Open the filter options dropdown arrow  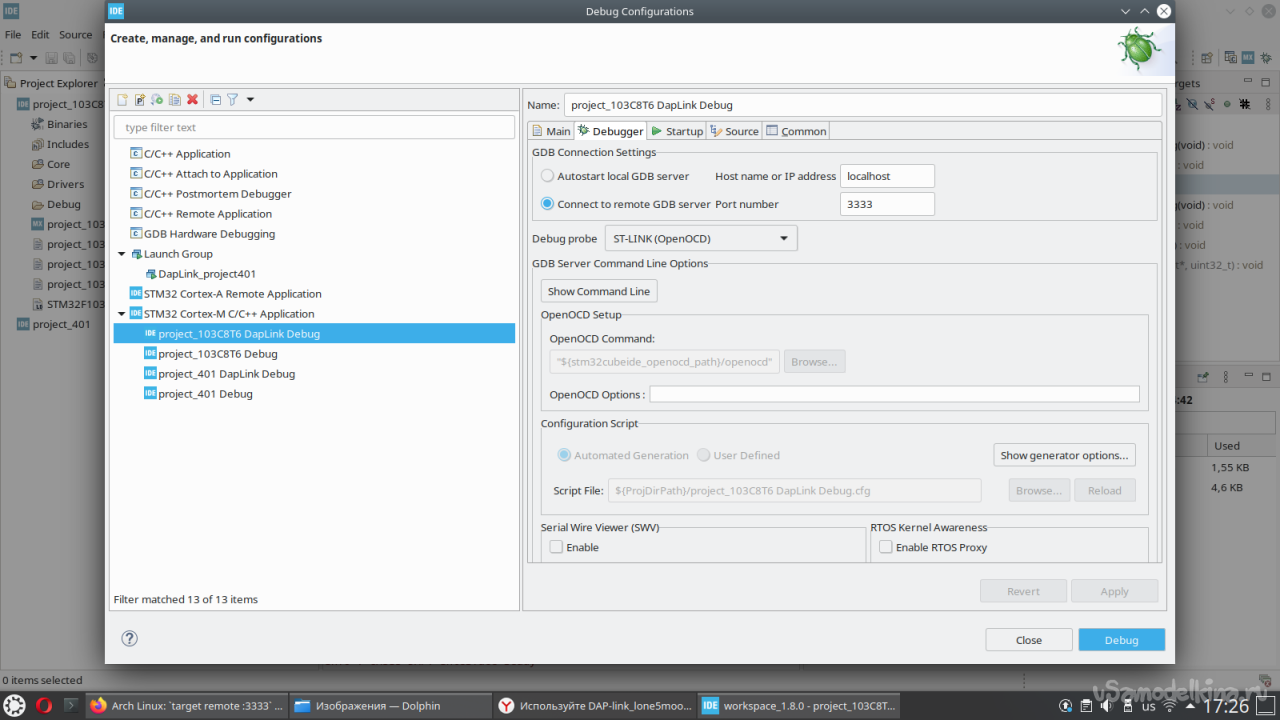tap(250, 100)
